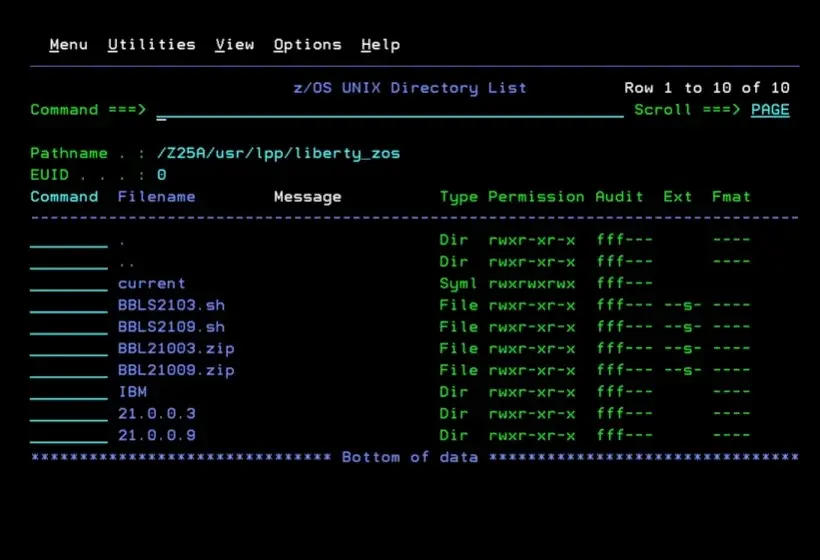Click the permission value for BBLS2103.sh
This screenshot has width=820, height=560.
[531, 305]
